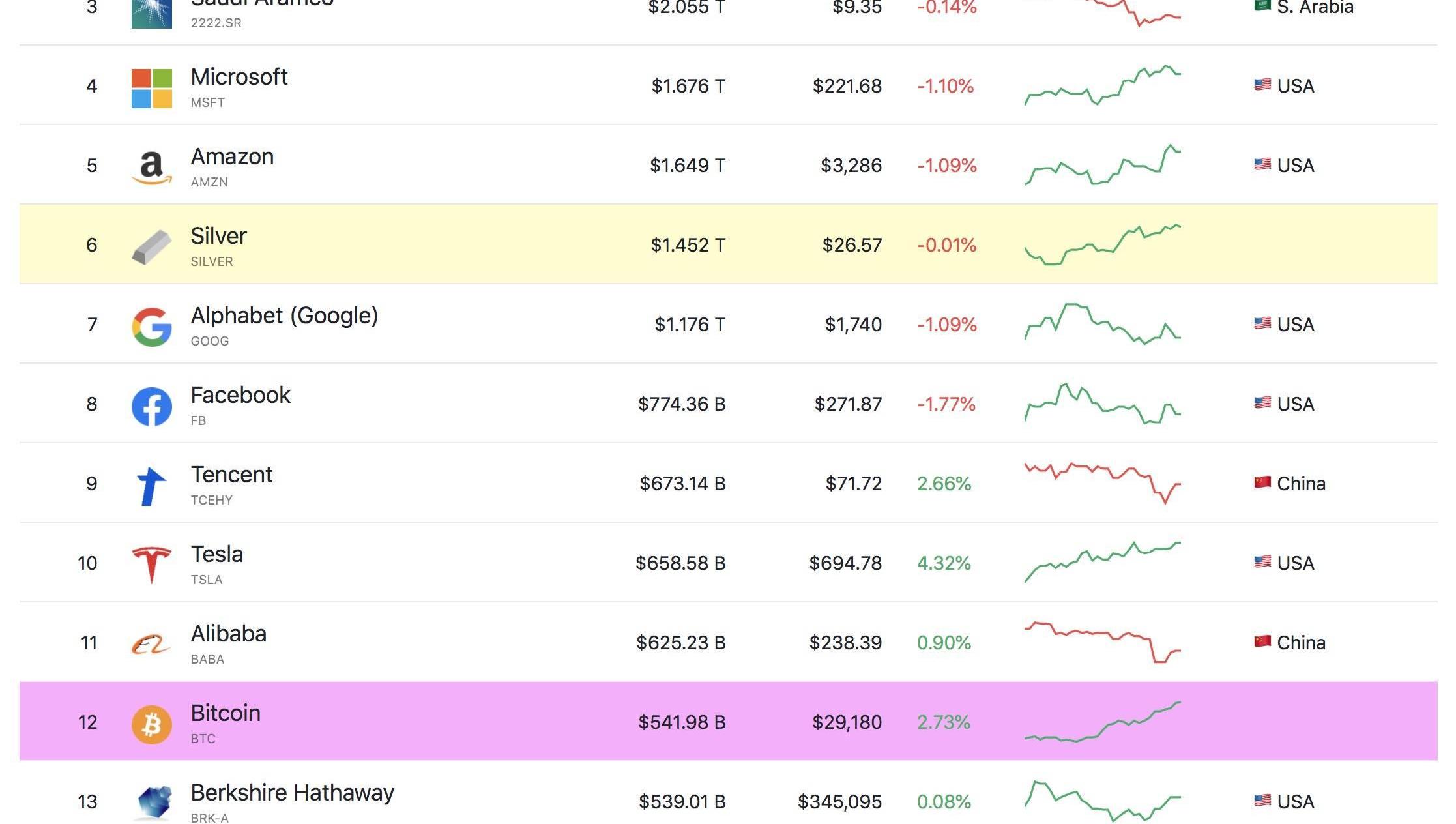Click the TSLA ticker symbol
The width and height of the screenshot is (1456, 824).
(x=207, y=580)
